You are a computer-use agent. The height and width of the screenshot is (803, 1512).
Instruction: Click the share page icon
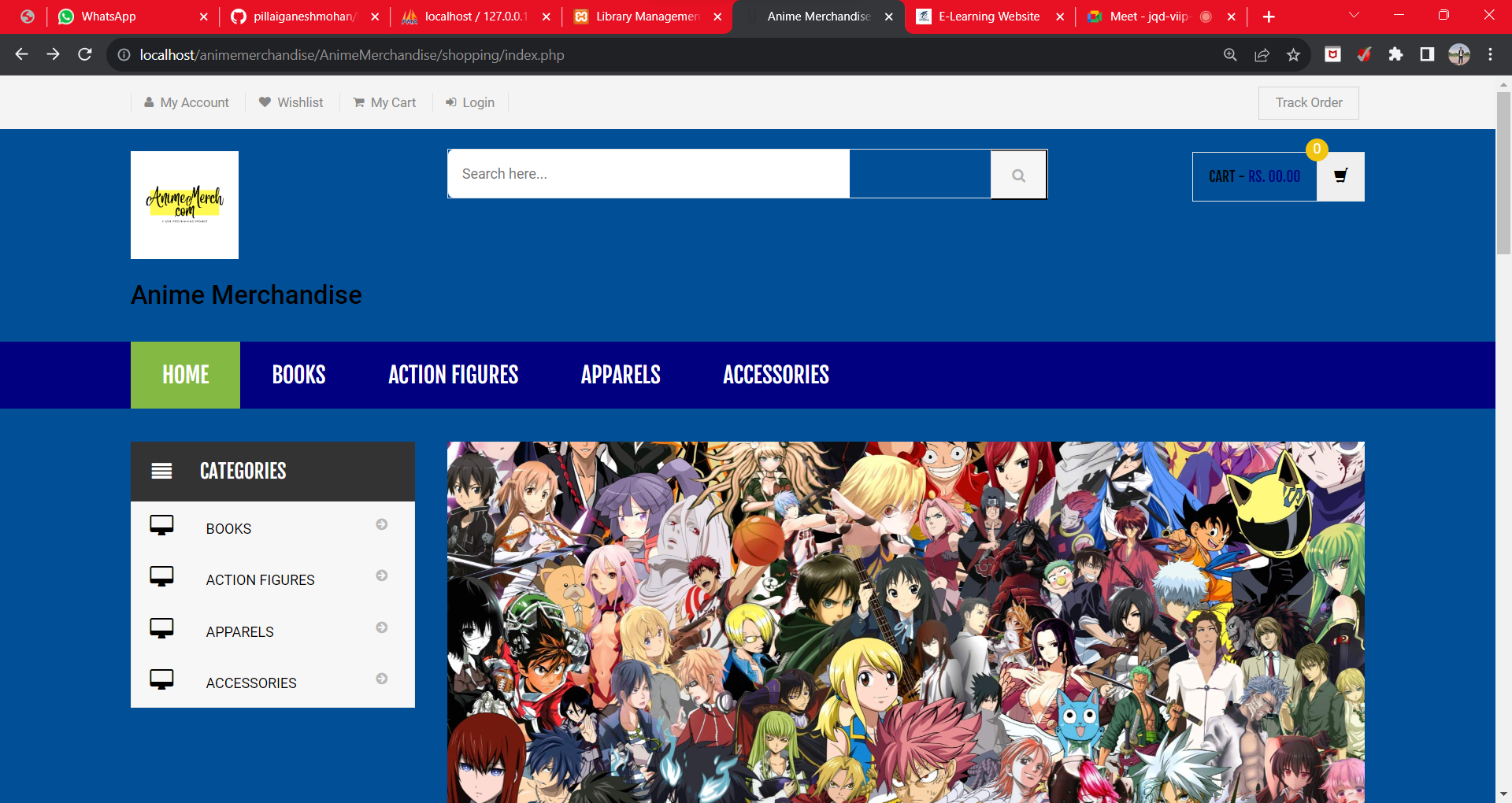point(1262,54)
